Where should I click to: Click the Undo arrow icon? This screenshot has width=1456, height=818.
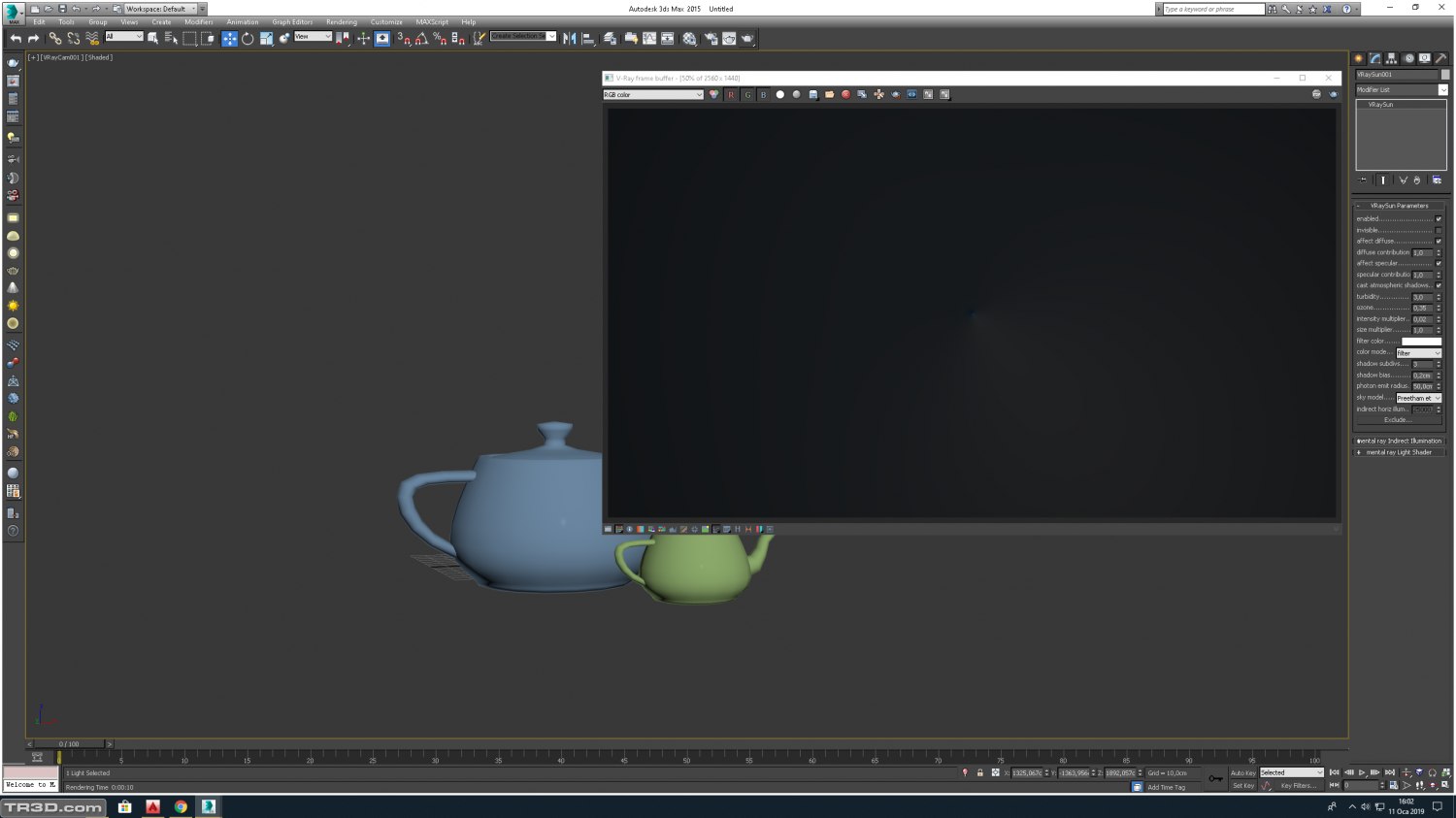(16, 39)
